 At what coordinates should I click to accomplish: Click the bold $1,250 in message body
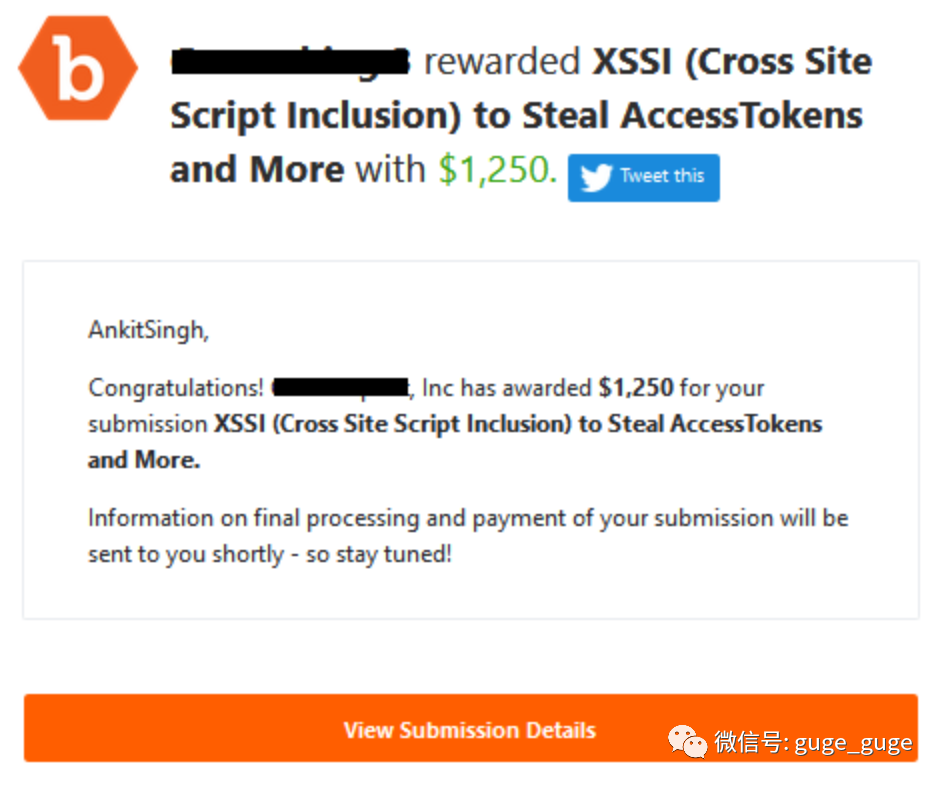[636, 388]
